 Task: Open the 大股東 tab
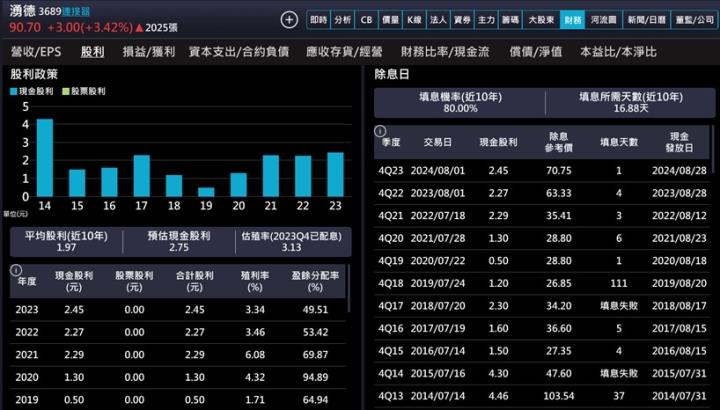tap(541, 20)
